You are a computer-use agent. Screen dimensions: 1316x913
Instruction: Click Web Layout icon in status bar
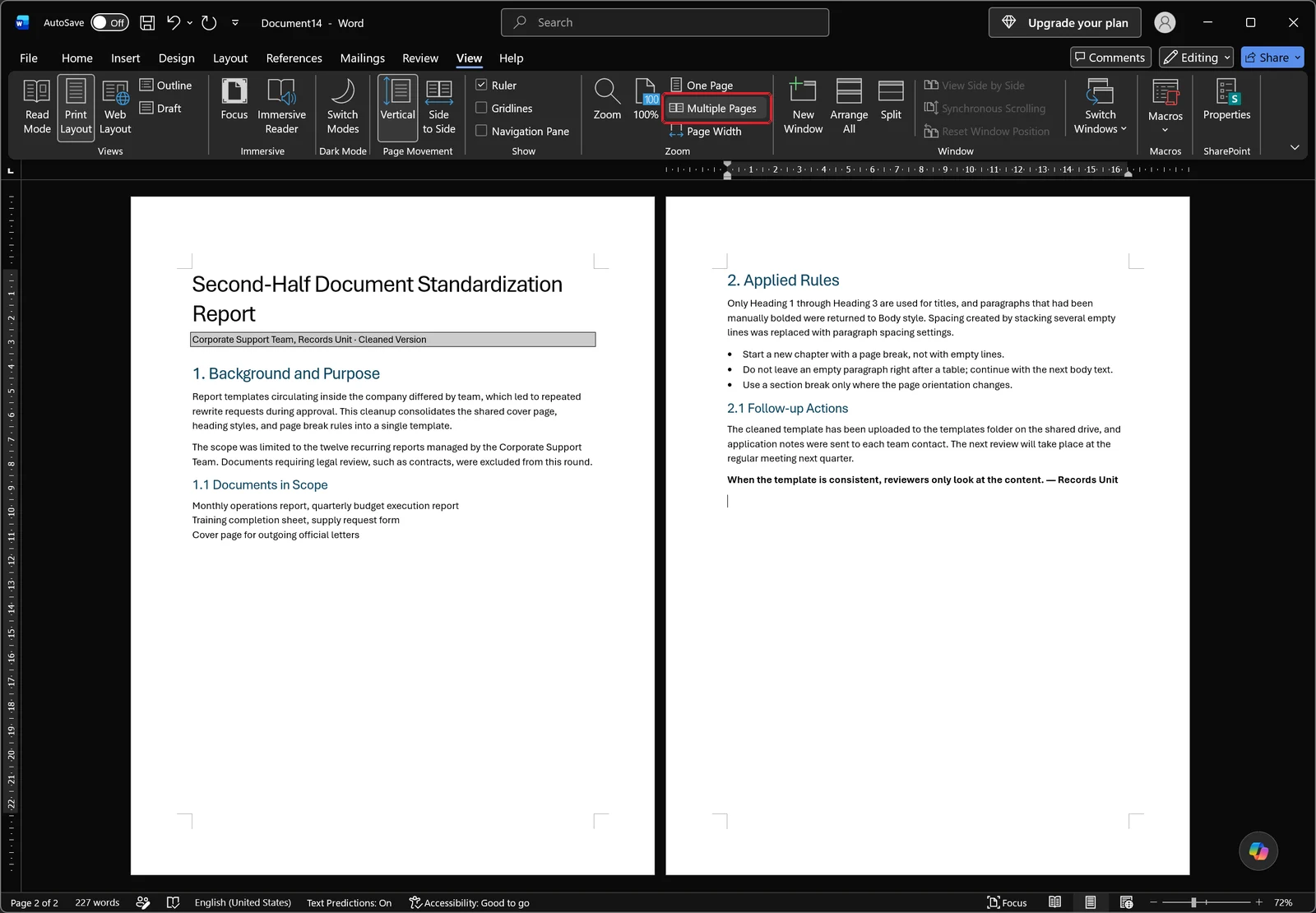tap(1126, 902)
